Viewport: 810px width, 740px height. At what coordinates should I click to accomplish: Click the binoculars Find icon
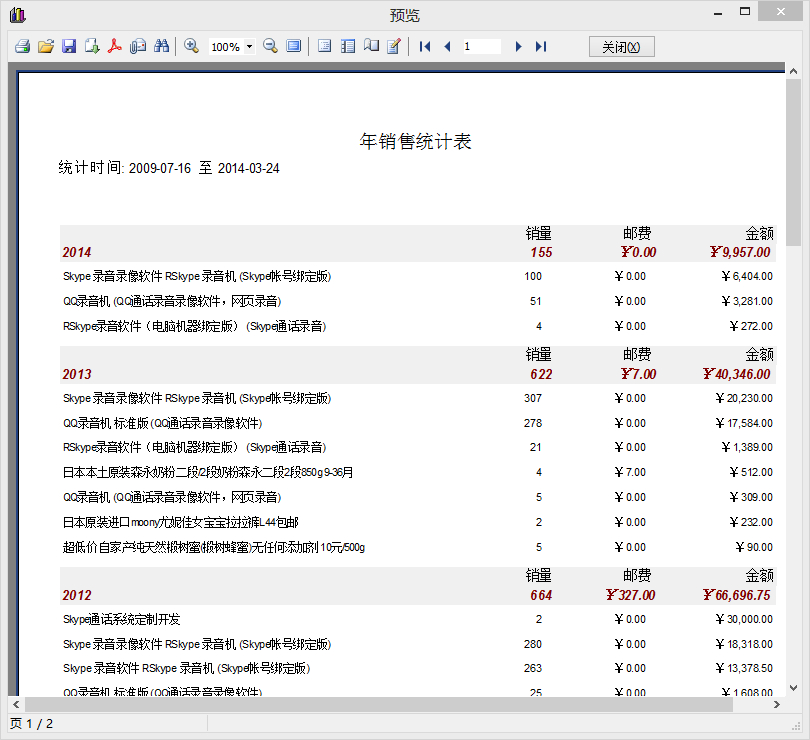[x=161, y=47]
